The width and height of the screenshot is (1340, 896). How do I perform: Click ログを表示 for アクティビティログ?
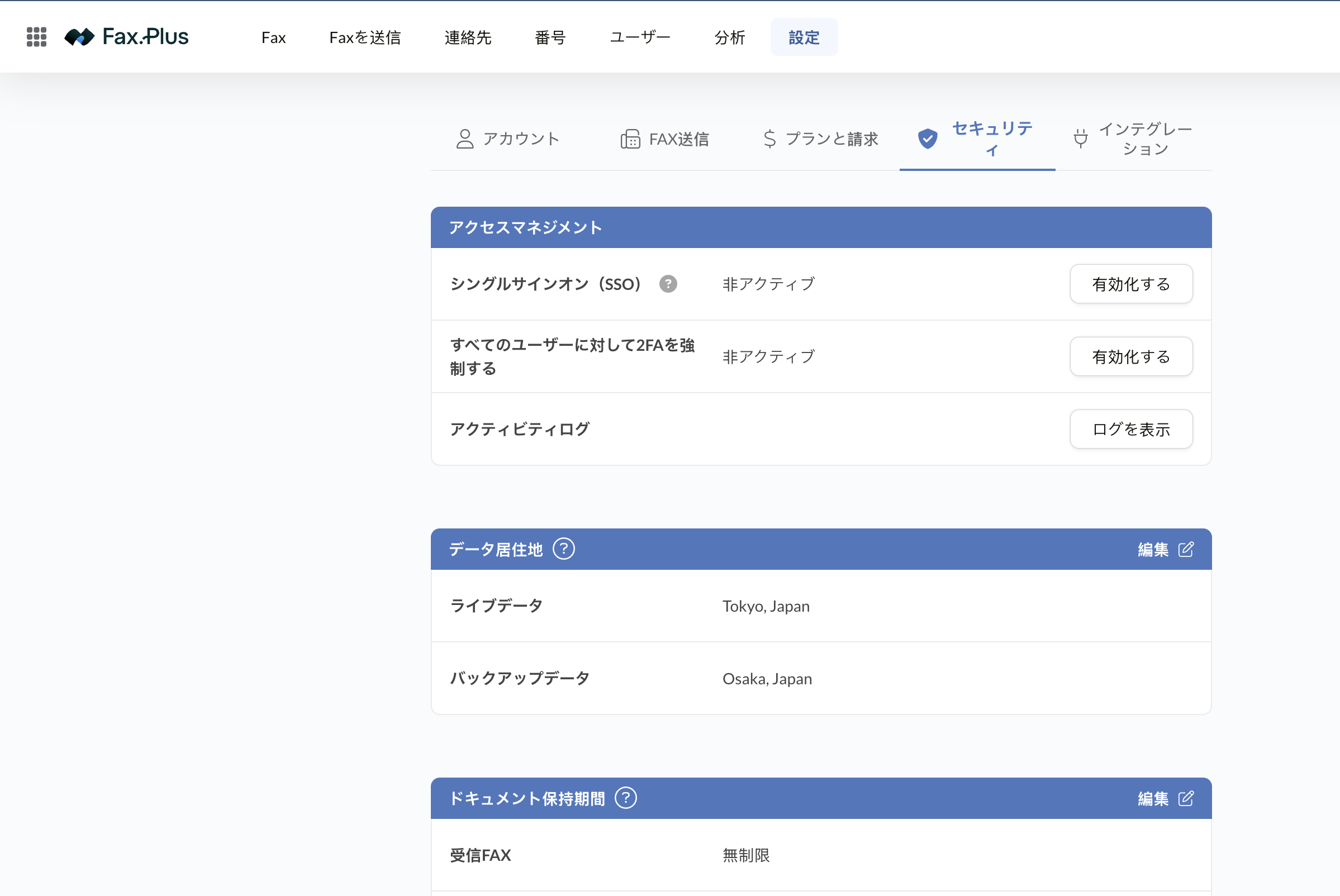point(1132,429)
